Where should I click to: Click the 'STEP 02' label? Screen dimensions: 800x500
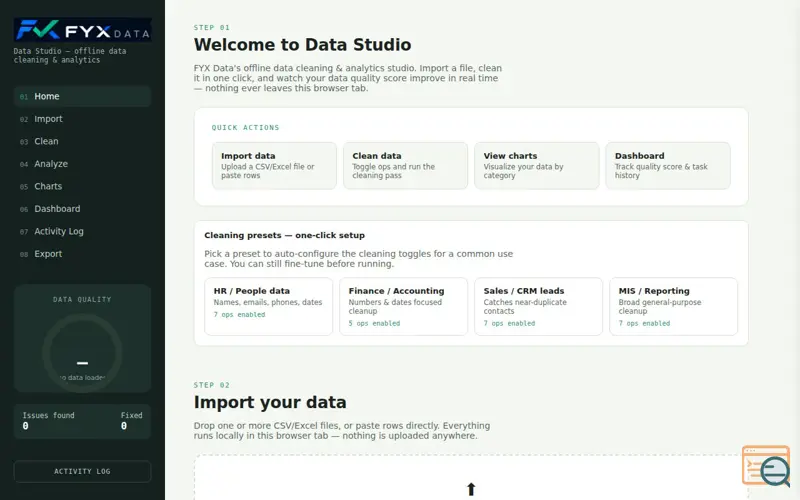click(x=212, y=385)
